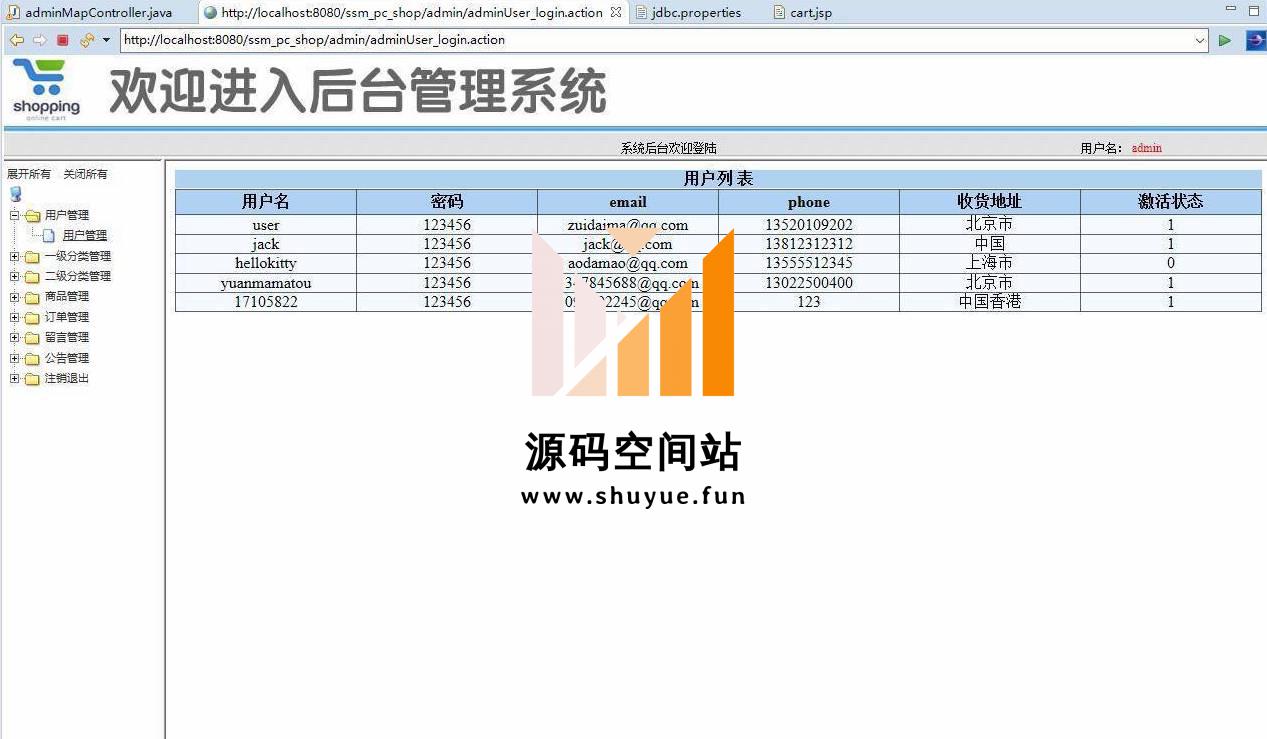Open dropdown arrow beside refresh icon

tap(106, 40)
